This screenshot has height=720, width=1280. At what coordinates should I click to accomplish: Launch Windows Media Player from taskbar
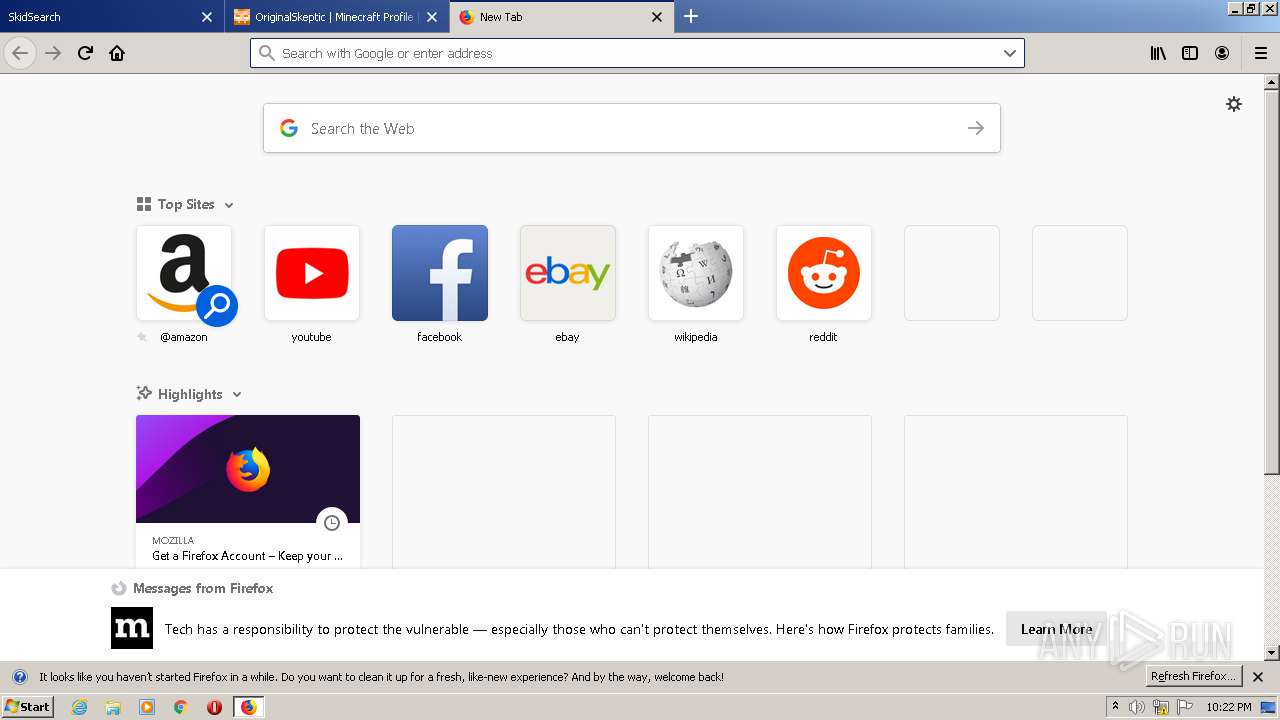(x=147, y=707)
